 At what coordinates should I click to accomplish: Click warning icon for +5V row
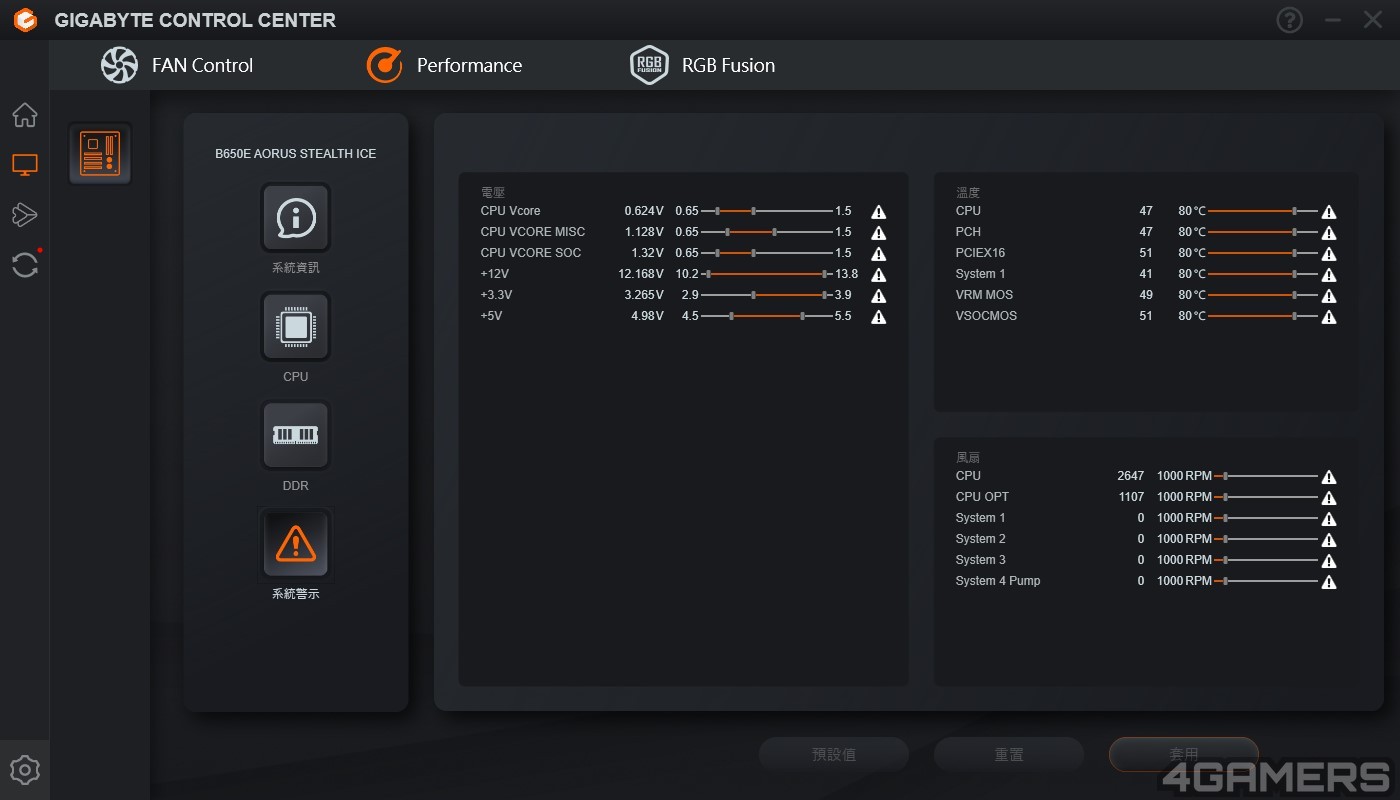879,317
